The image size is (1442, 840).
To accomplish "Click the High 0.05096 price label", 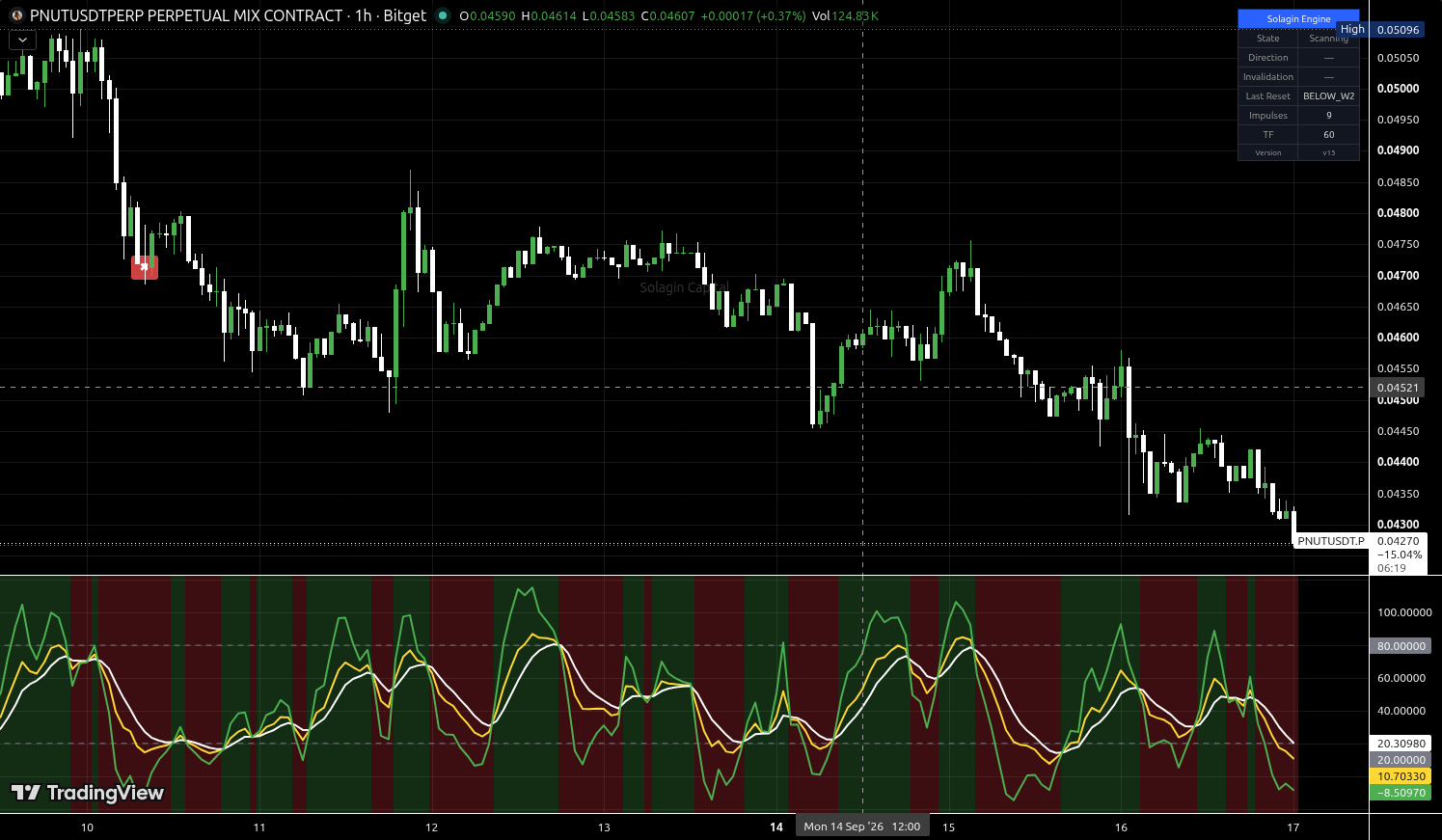I will point(1380,30).
